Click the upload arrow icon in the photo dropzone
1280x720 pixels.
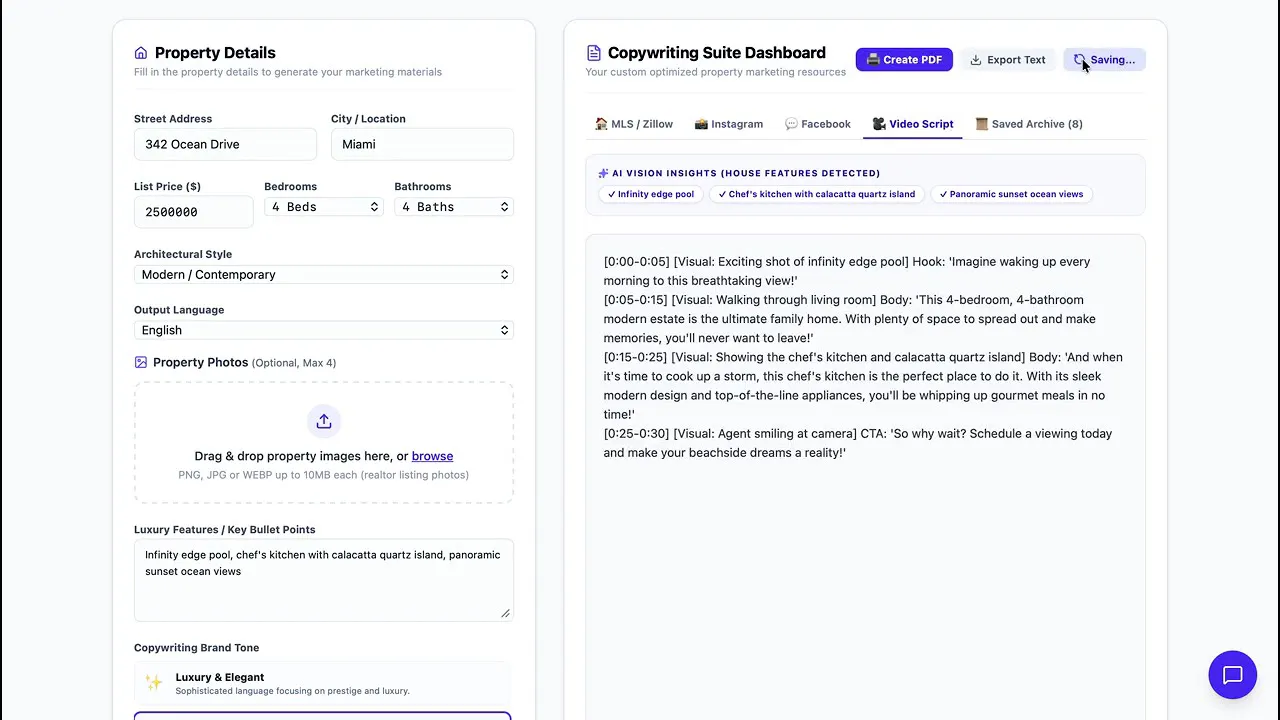(324, 422)
